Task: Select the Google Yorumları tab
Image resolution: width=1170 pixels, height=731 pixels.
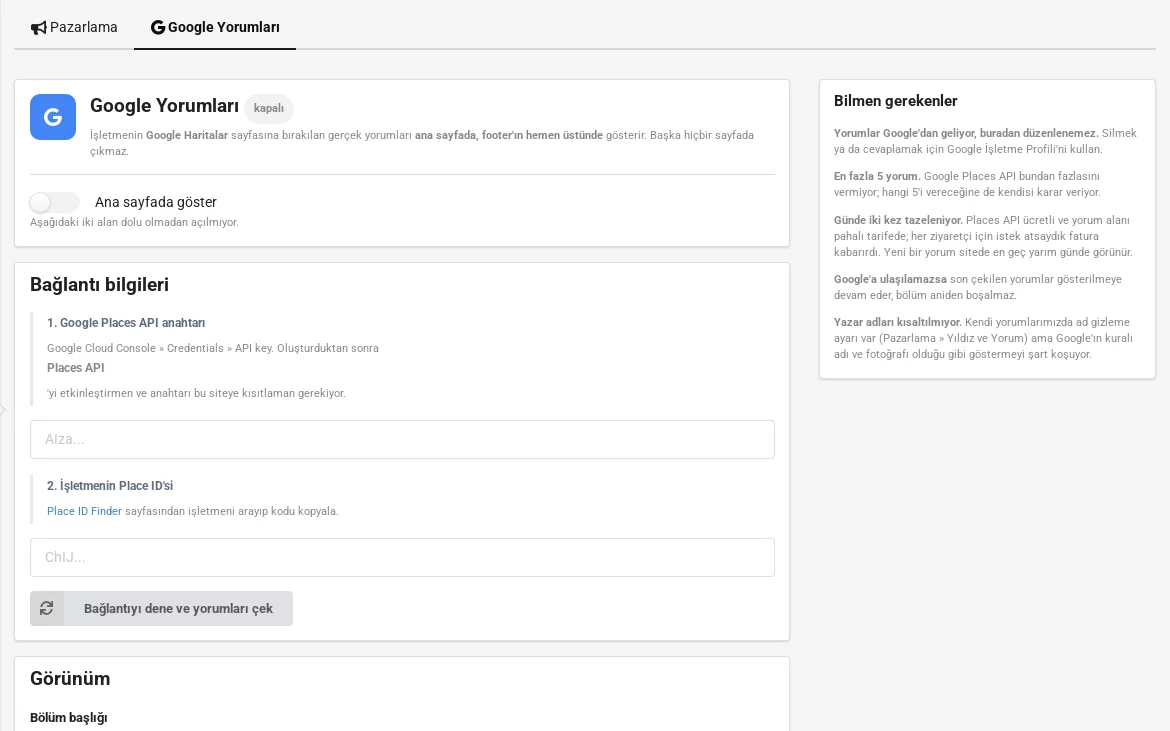Action: coord(215,28)
